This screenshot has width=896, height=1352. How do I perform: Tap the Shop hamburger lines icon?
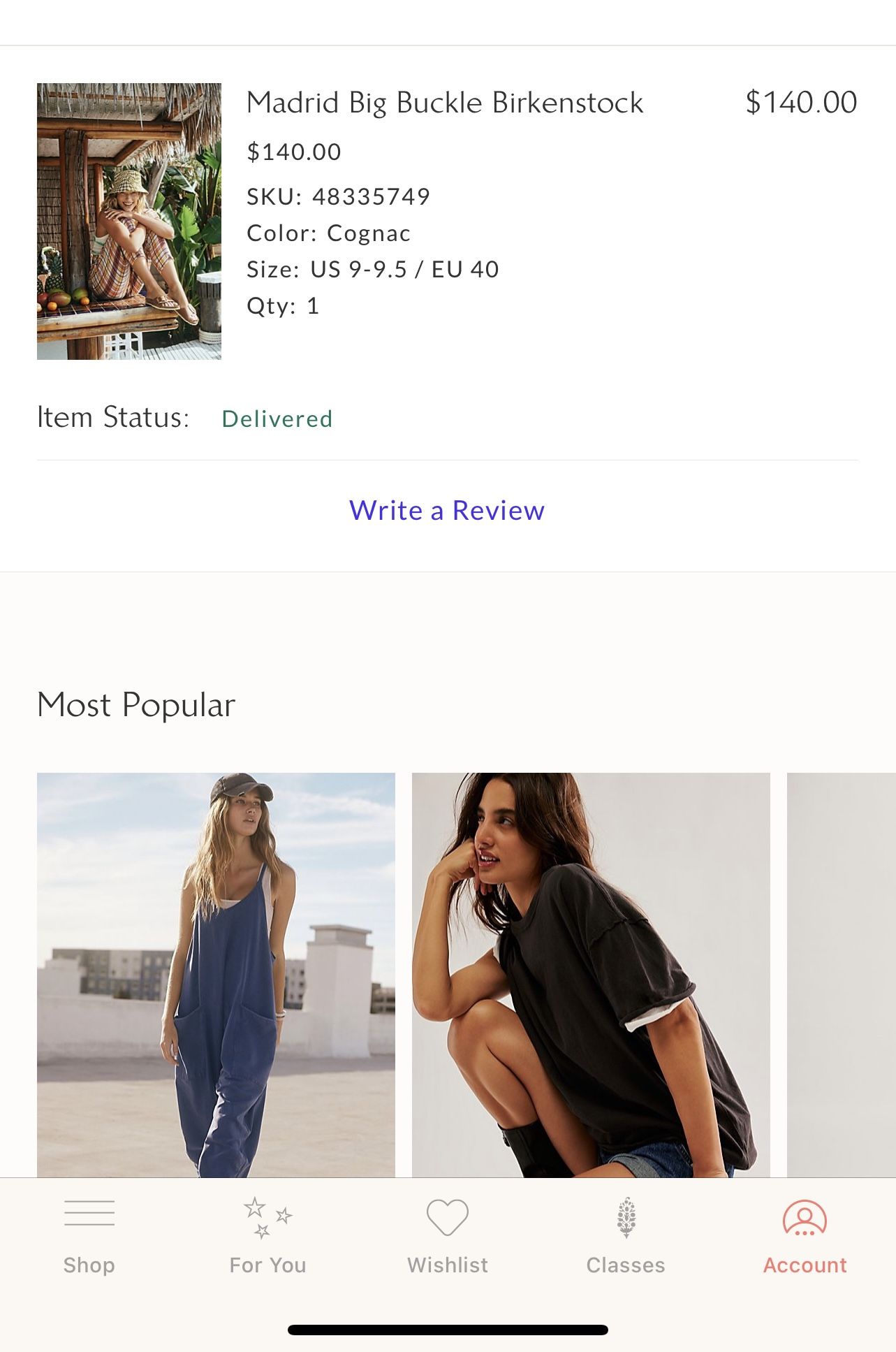89,1214
